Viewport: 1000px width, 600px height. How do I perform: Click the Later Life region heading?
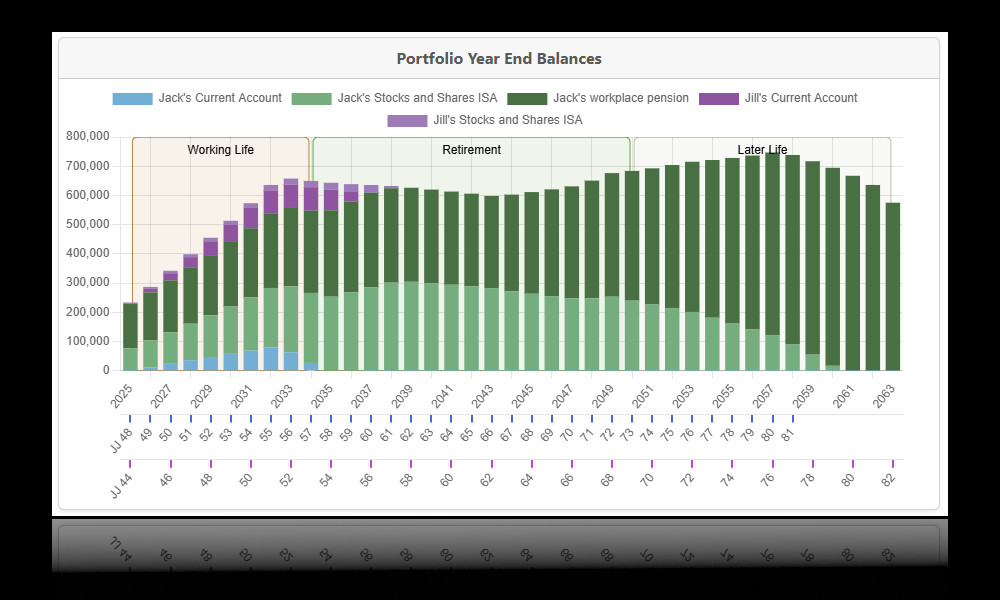(763, 150)
